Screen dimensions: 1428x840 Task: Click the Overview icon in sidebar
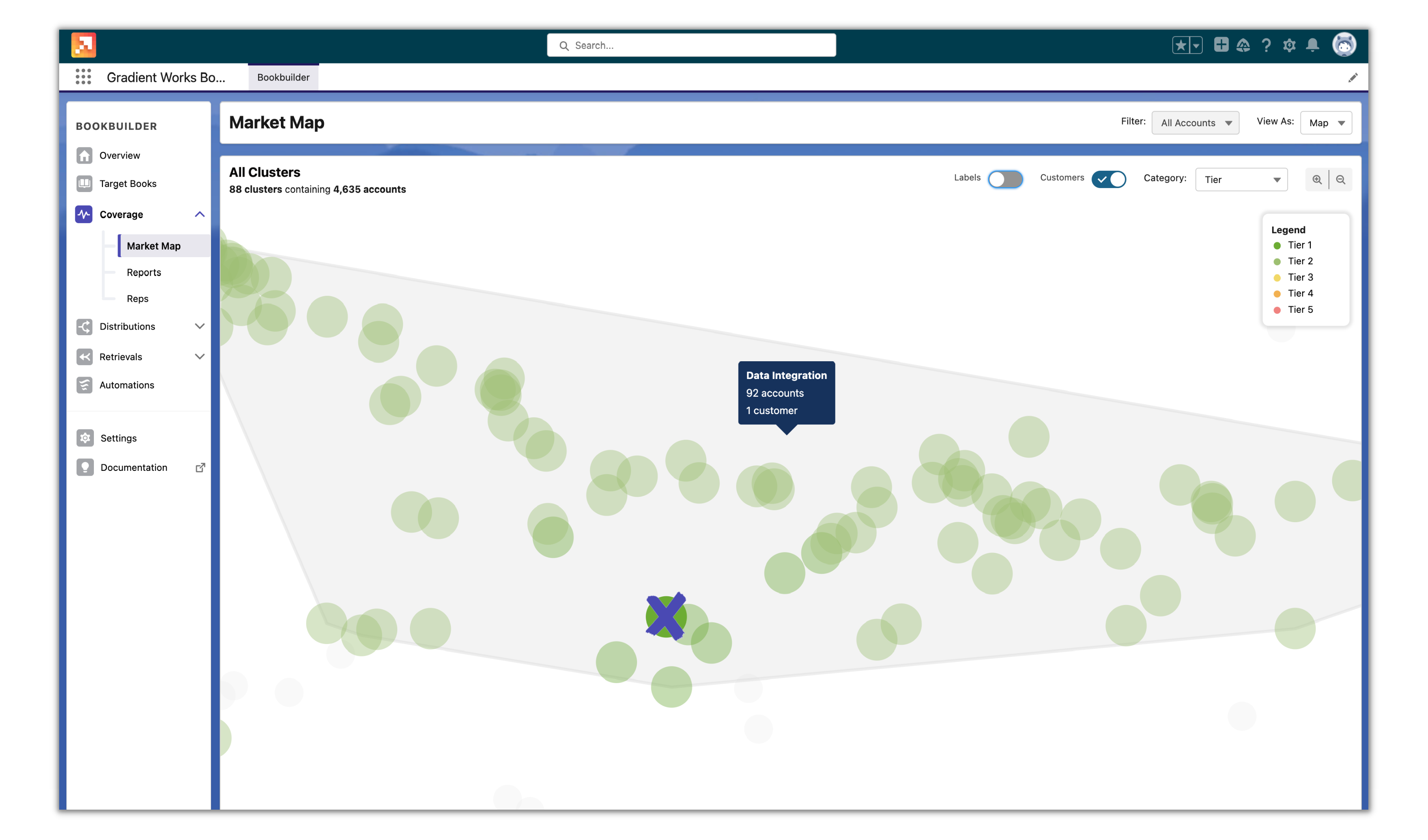pyautogui.click(x=84, y=155)
